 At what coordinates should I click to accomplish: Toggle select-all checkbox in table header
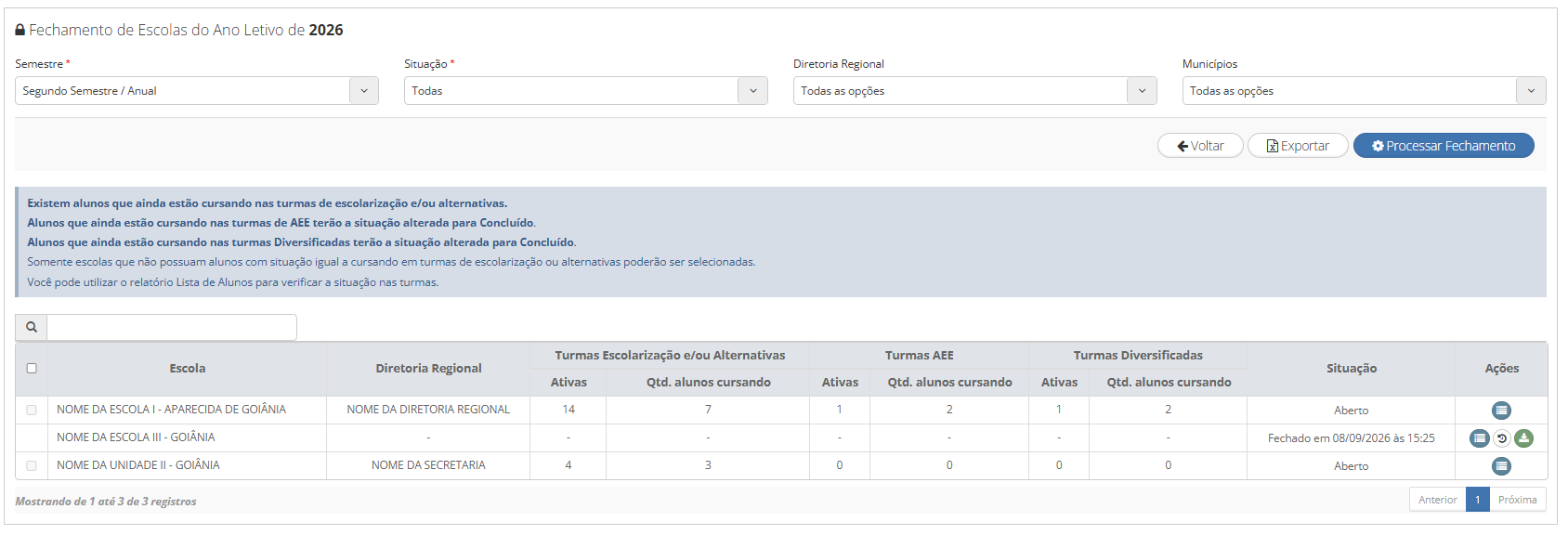pos(32,369)
